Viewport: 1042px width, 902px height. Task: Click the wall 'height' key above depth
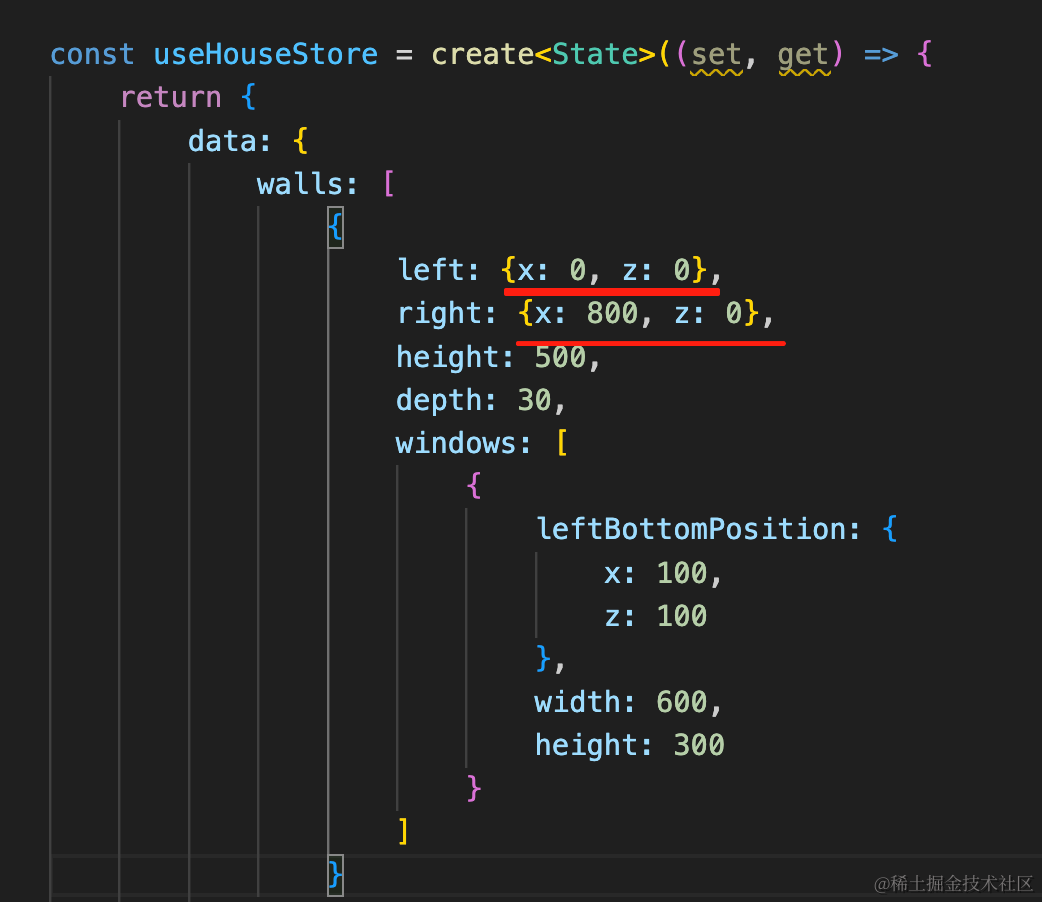click(x=447, y=357)
